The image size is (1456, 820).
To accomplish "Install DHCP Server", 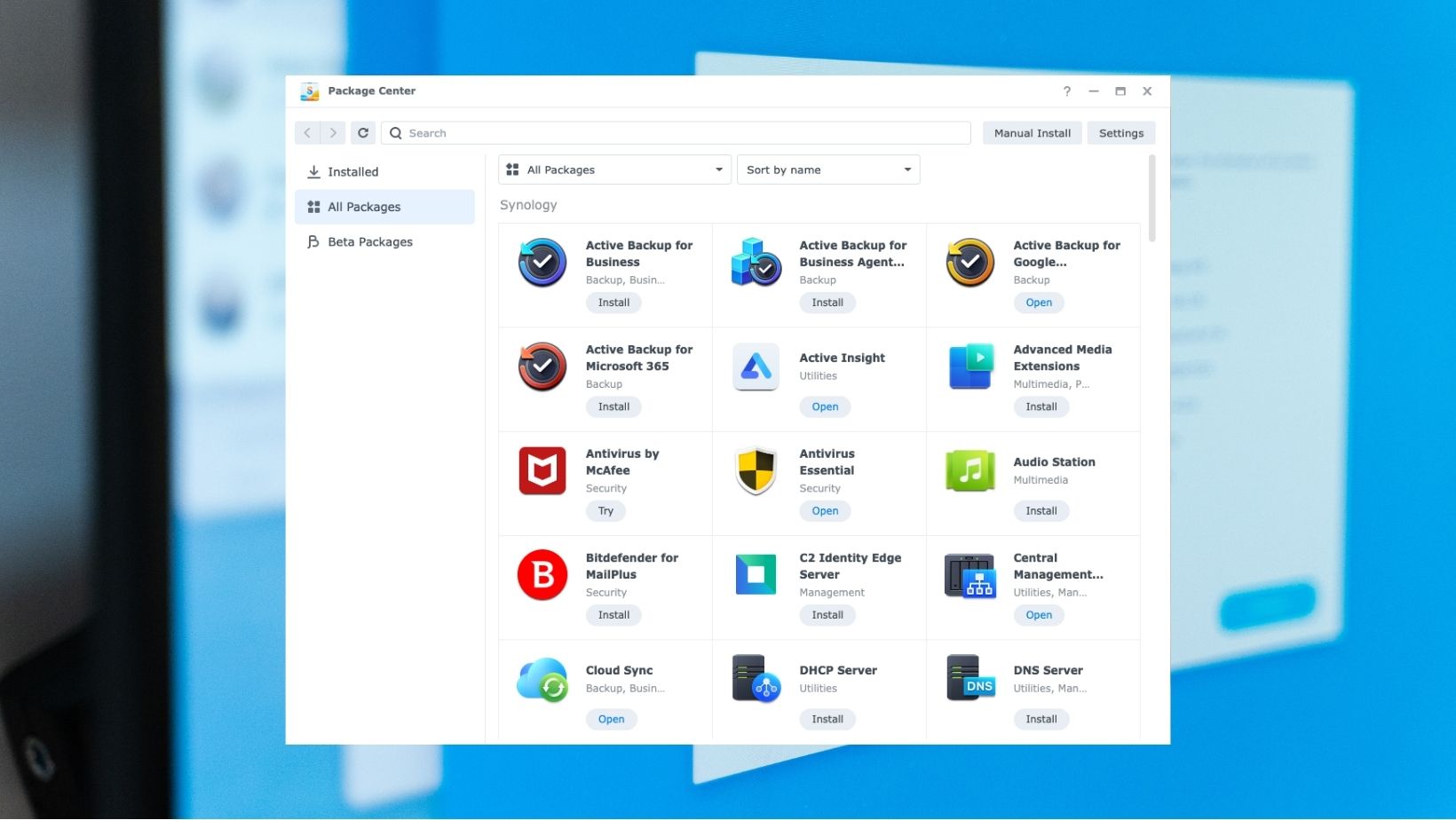I will (827, 719).
